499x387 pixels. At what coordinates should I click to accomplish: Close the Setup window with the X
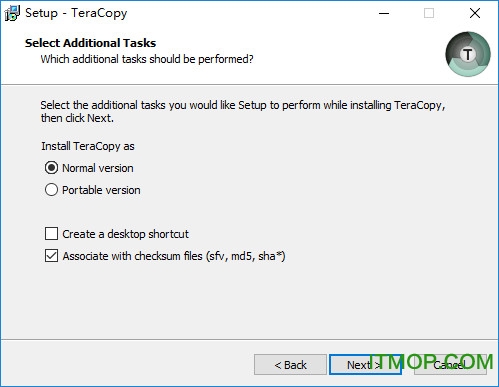[475, 13]
